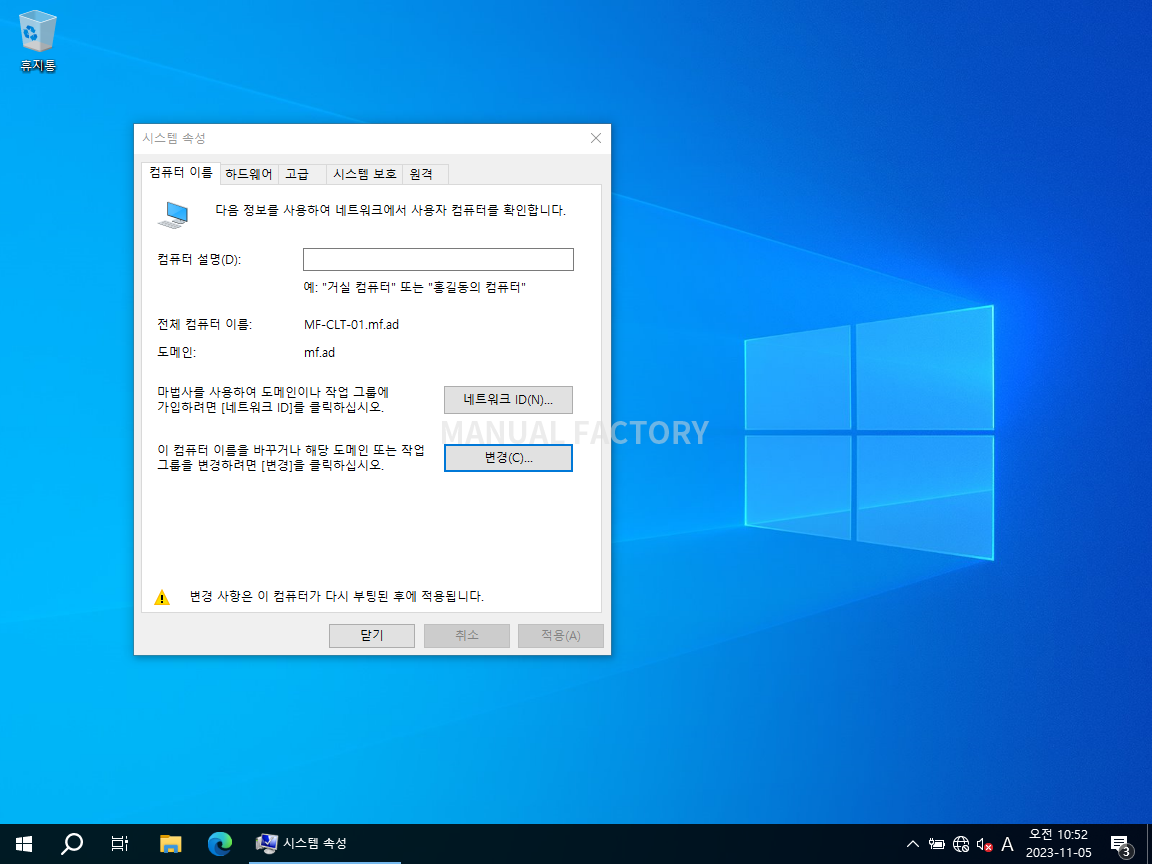Open the Recycle Bin (휴지통) desktop icon
The image size is (1152, 864).
point(37,40)
